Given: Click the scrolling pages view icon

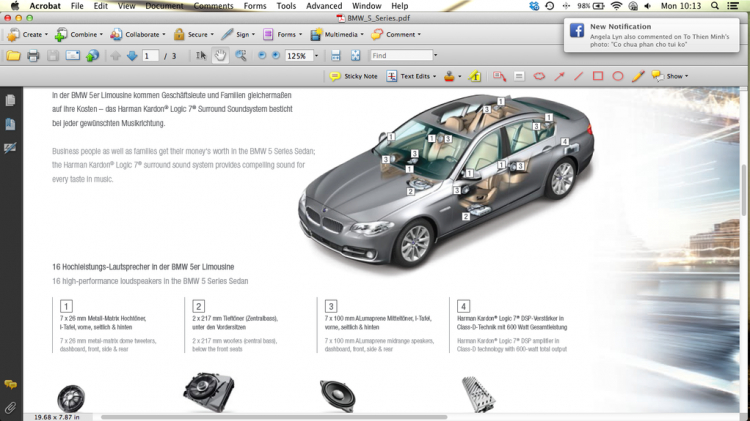Looking at the screenshot, I should pos(336,55).
